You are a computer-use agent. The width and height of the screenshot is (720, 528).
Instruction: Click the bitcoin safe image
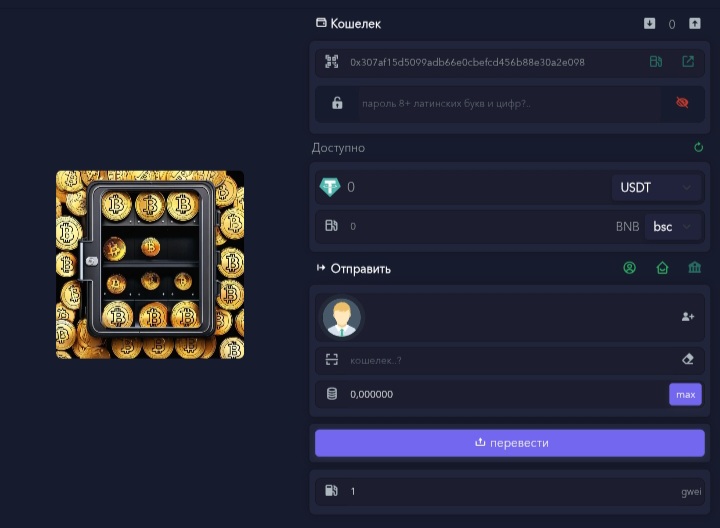pyautogui.click(x=150, y=265)
